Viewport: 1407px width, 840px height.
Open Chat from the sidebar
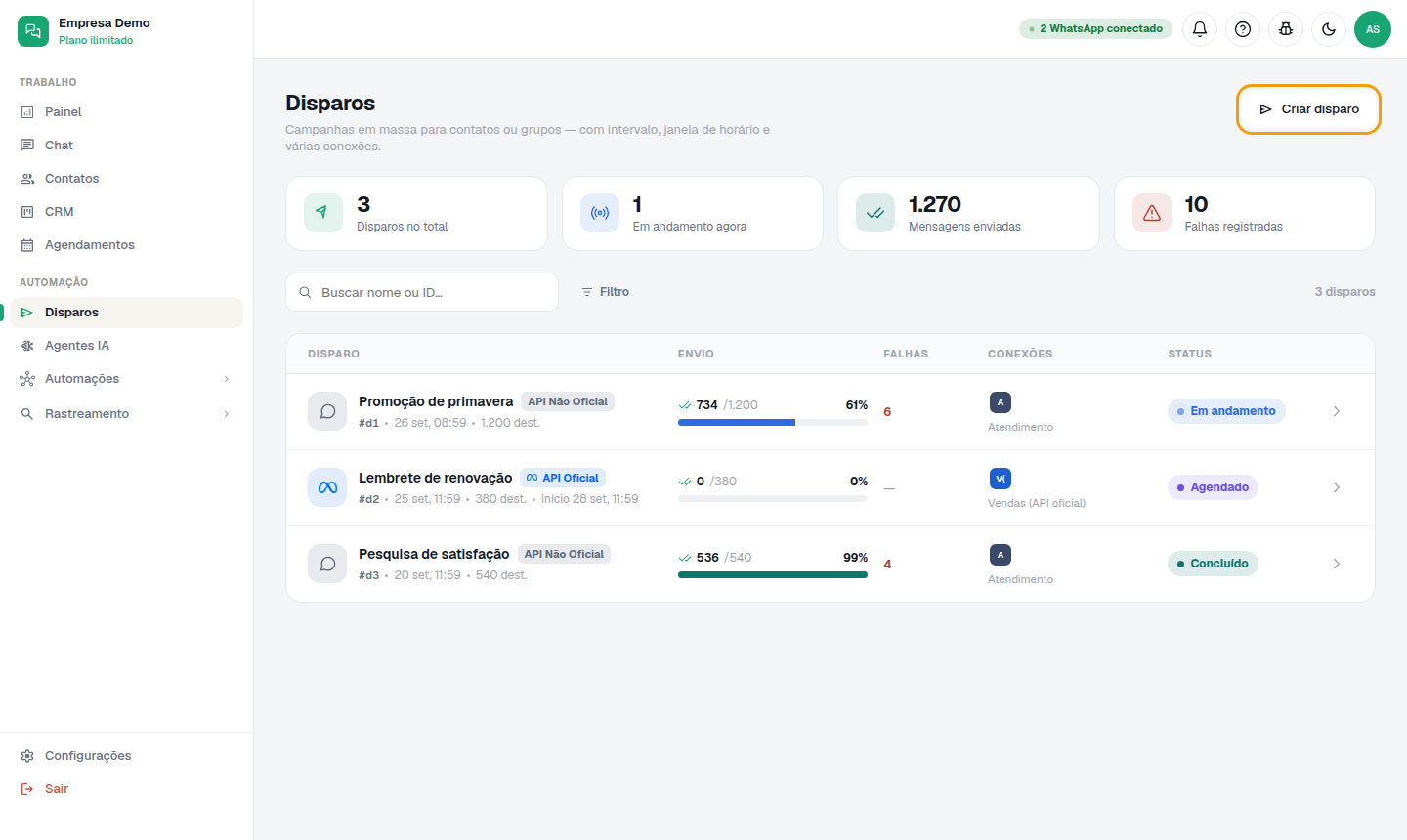(x=126, y=146)
